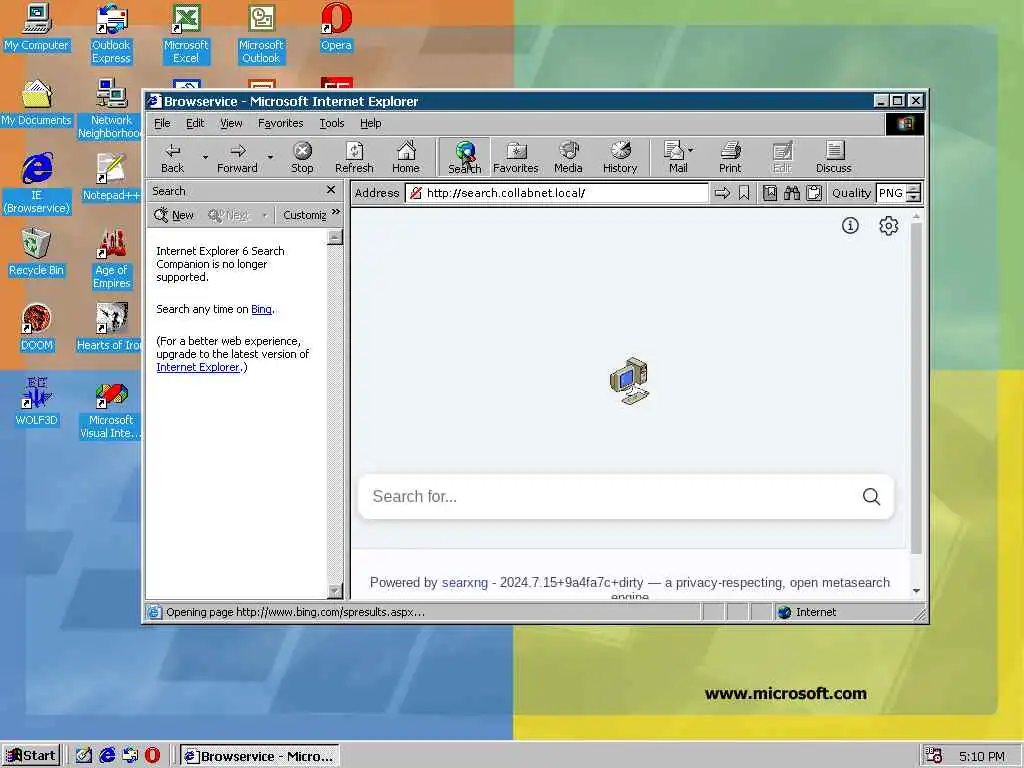Image resolution: width=1024 pixels, height=768 pixels.
Task: Open the Tools menu
Action: [332, 123]
